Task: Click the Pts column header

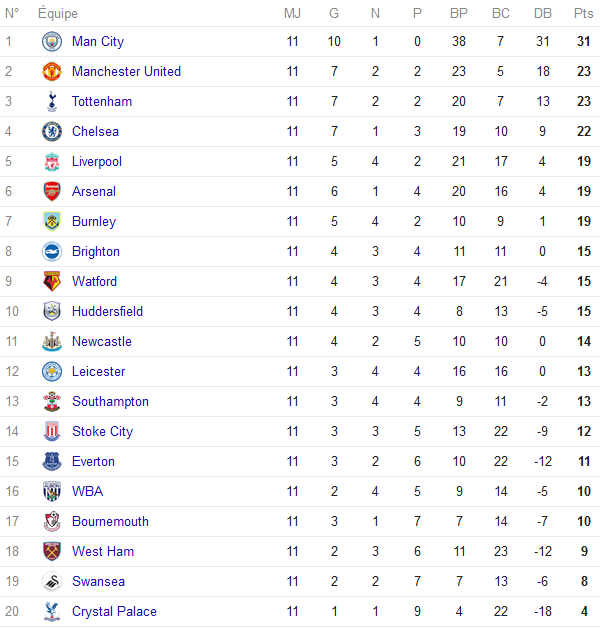Action: click(583, 14)
